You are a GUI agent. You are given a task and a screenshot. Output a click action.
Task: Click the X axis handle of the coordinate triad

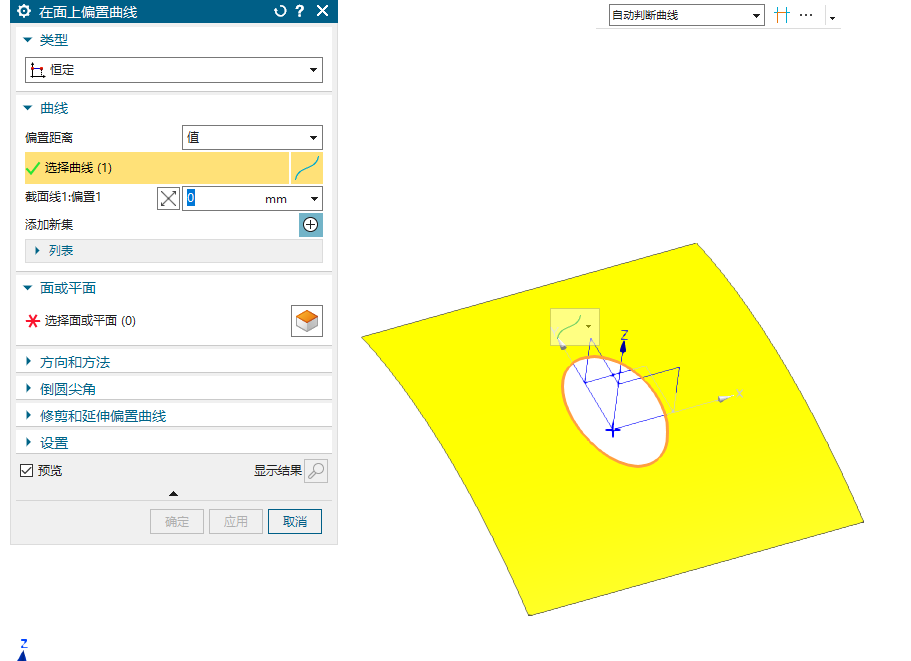pos(724,398)
